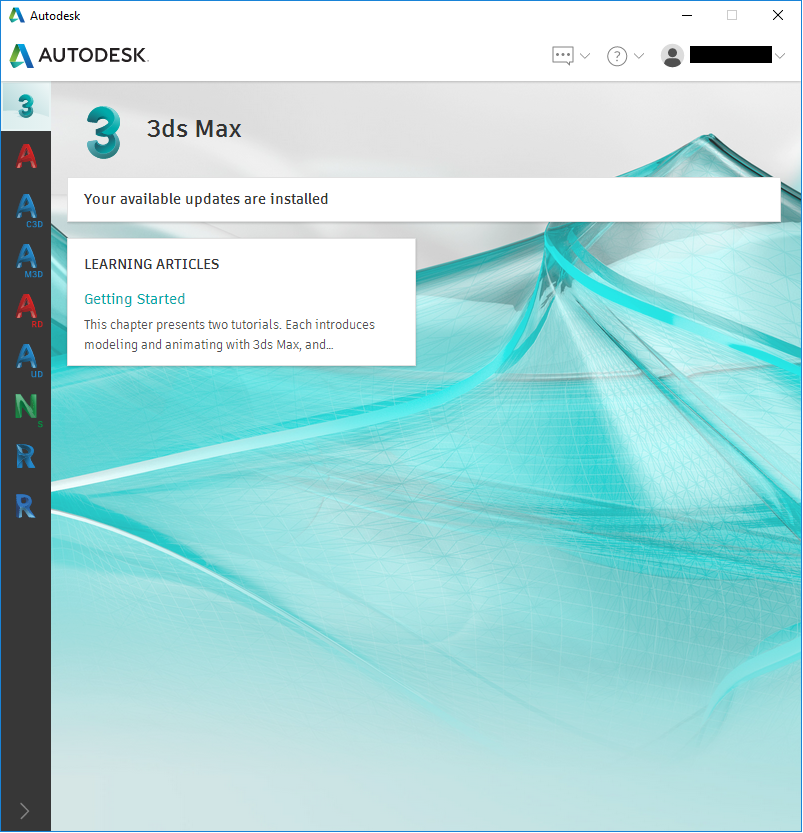Expand the sidebar using bottom chevron
This screenshot has height=833, width=803.
(25, 811)
